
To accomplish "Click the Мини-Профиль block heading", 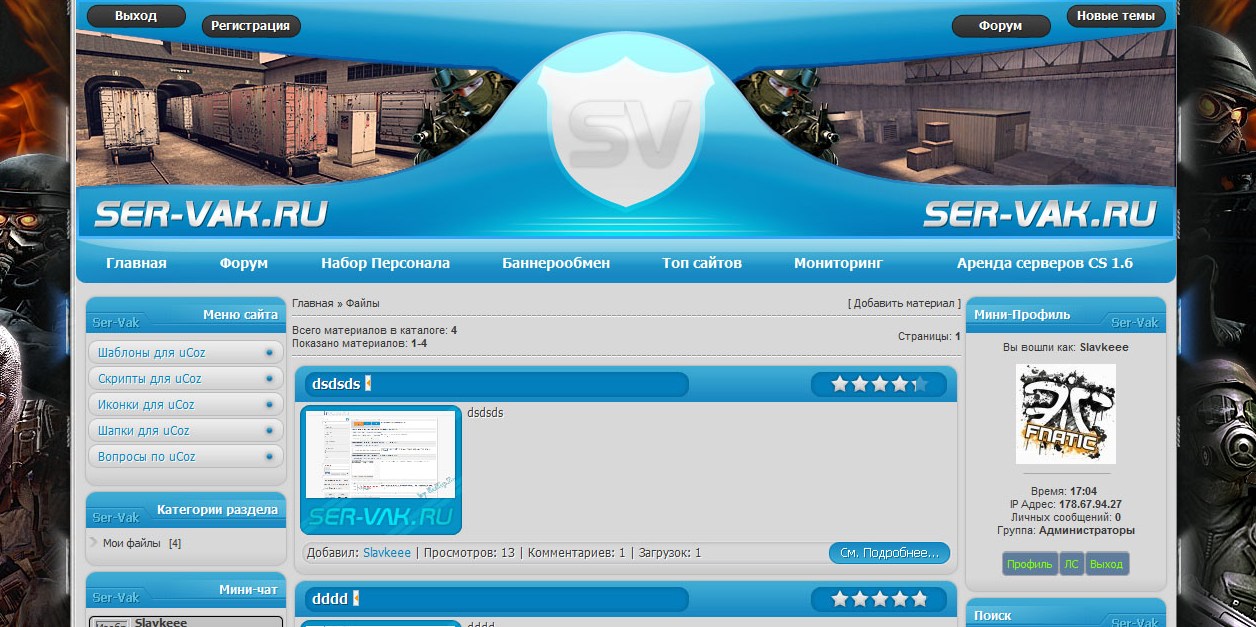I will click(1022, 314).
